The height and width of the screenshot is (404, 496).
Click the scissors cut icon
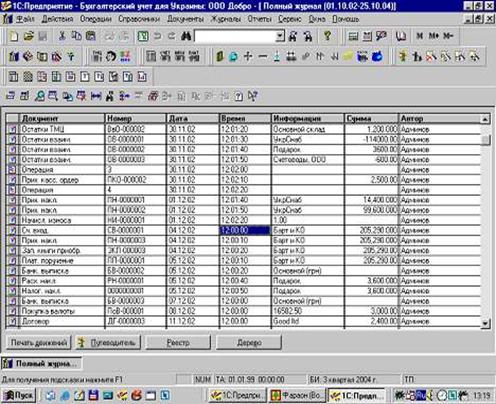tap(62, 36)
